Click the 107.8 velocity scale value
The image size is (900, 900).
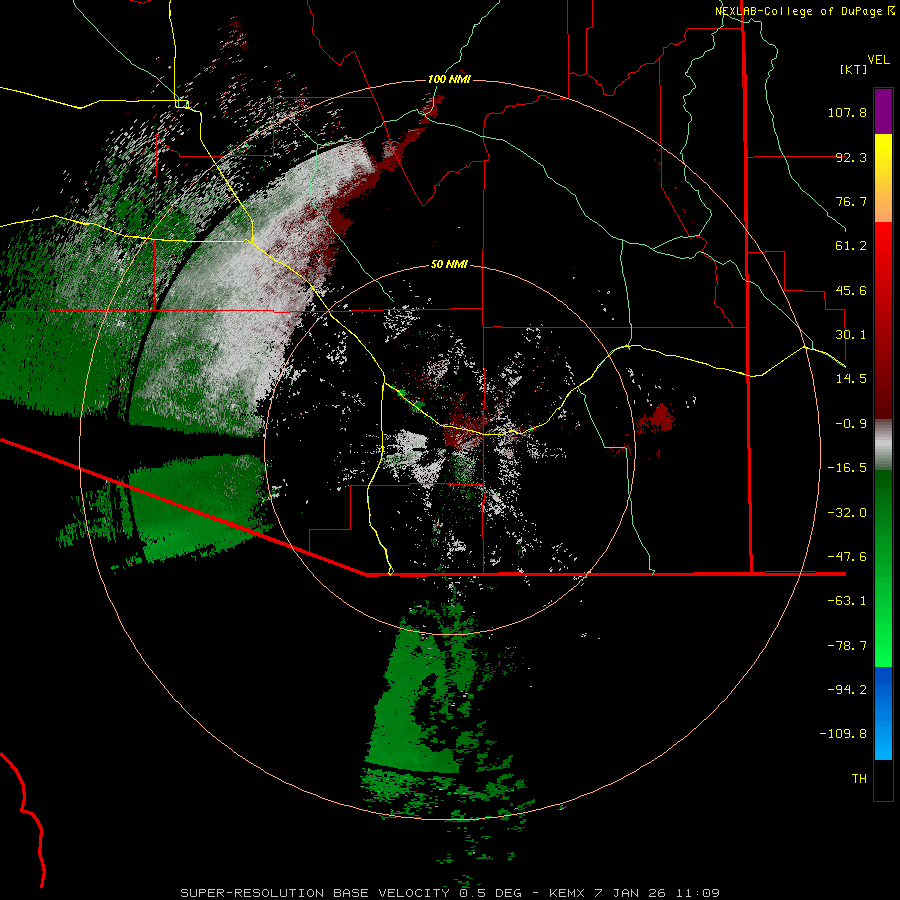click(847, 112)
